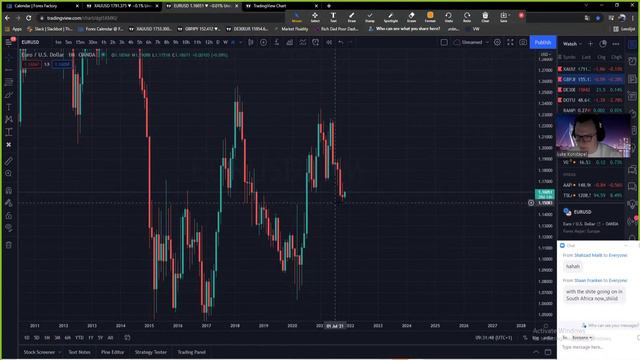Switch to the D daily timeframe
This screenshot has height=360, width=640.
218,42
